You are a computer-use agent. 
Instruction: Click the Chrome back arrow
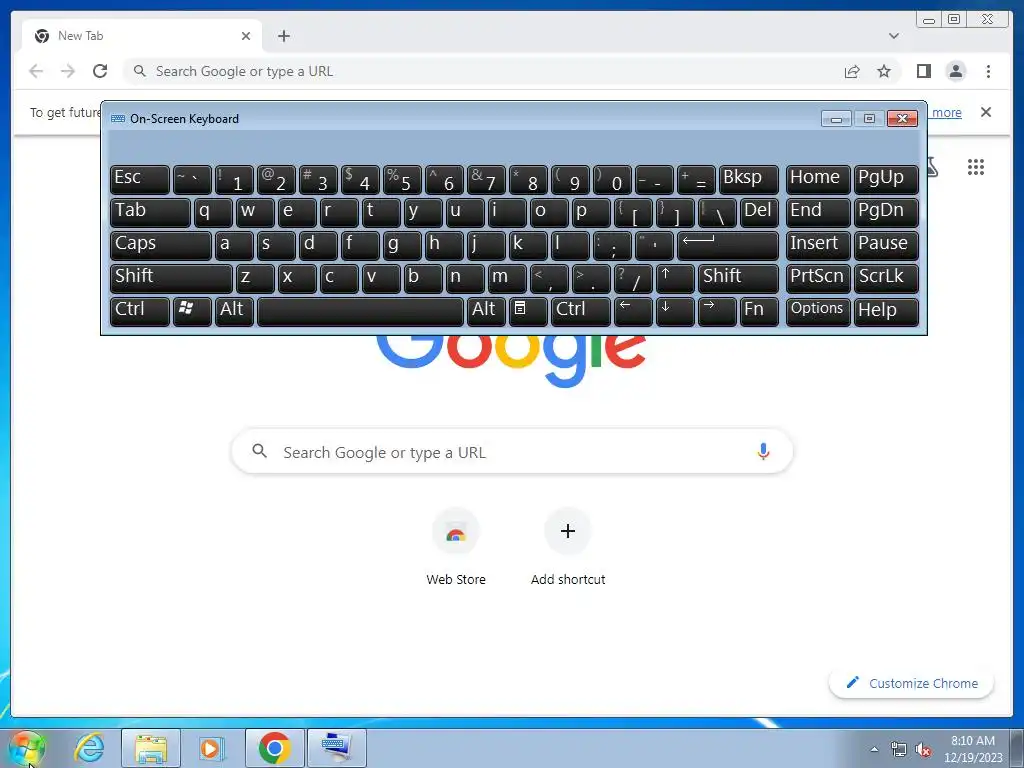tap(36, 71)
